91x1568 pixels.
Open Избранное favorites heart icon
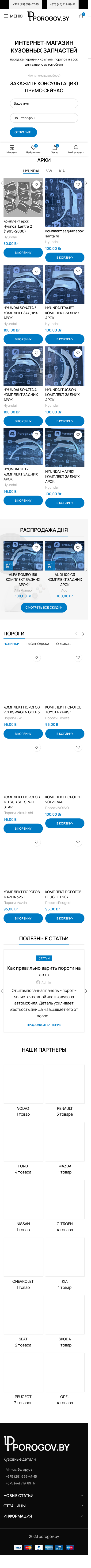click(33, 149)
